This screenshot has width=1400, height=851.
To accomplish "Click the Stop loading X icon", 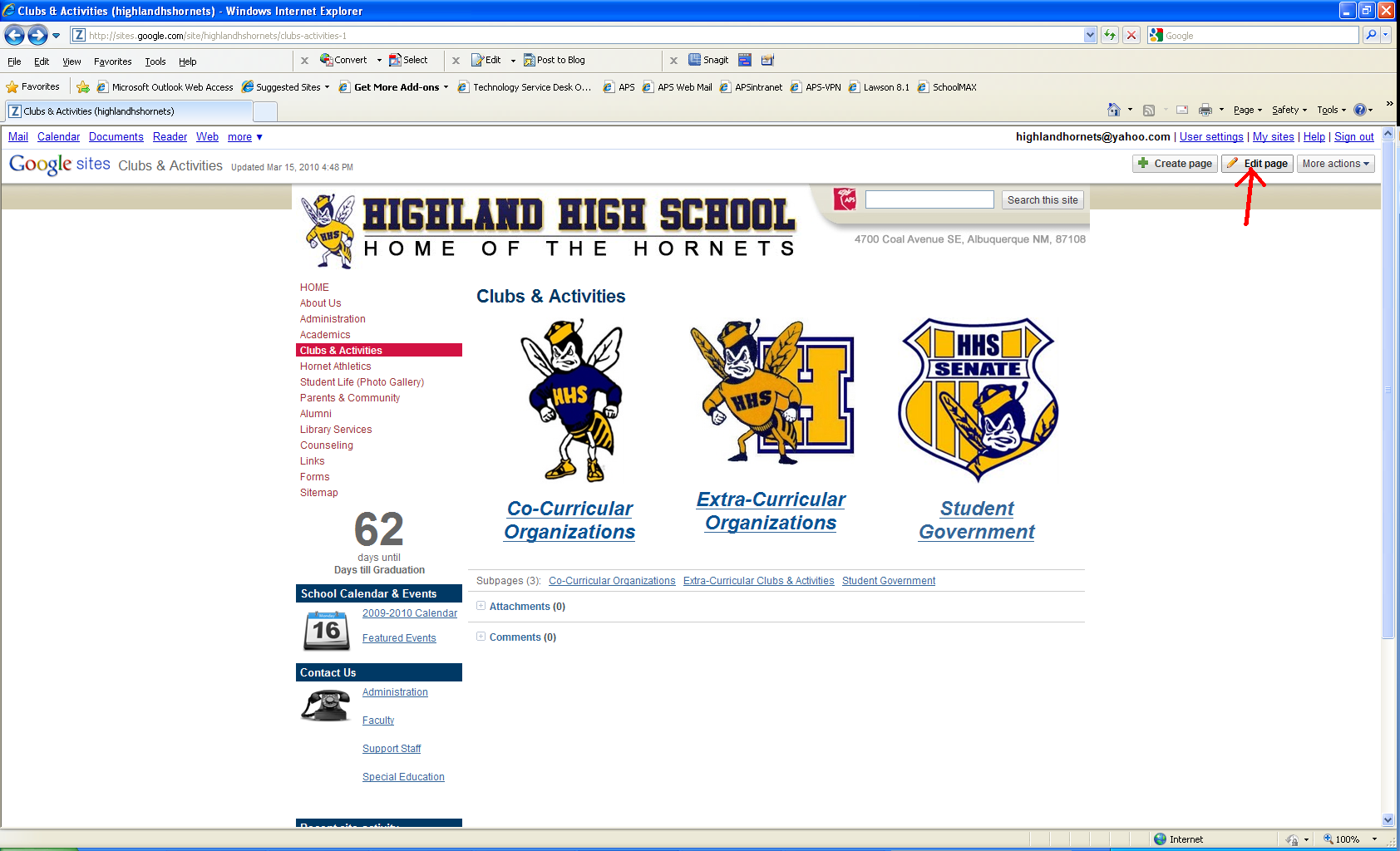I will [1131, 35].
